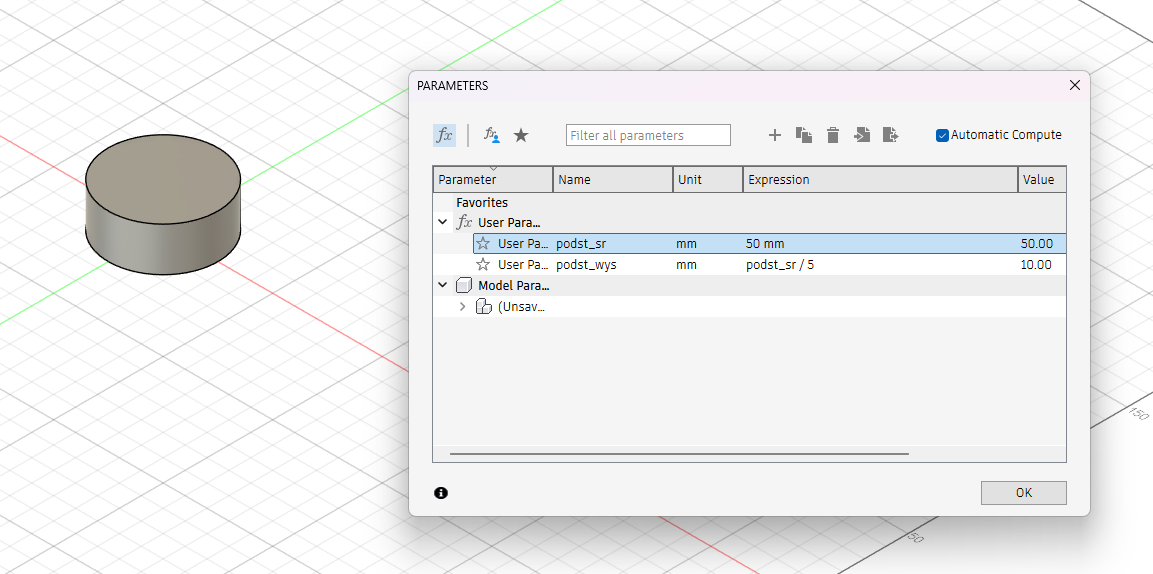Screen dimensions: 1153x574
Task: Click the copy parameters icon
Action: (803, 135)
